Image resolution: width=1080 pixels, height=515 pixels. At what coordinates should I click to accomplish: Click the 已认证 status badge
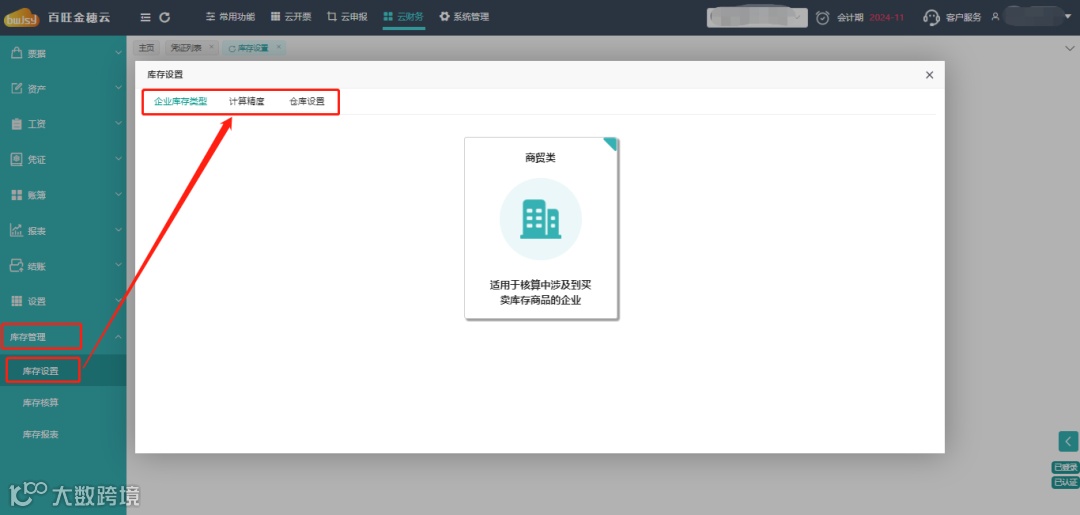[1065, 483]
